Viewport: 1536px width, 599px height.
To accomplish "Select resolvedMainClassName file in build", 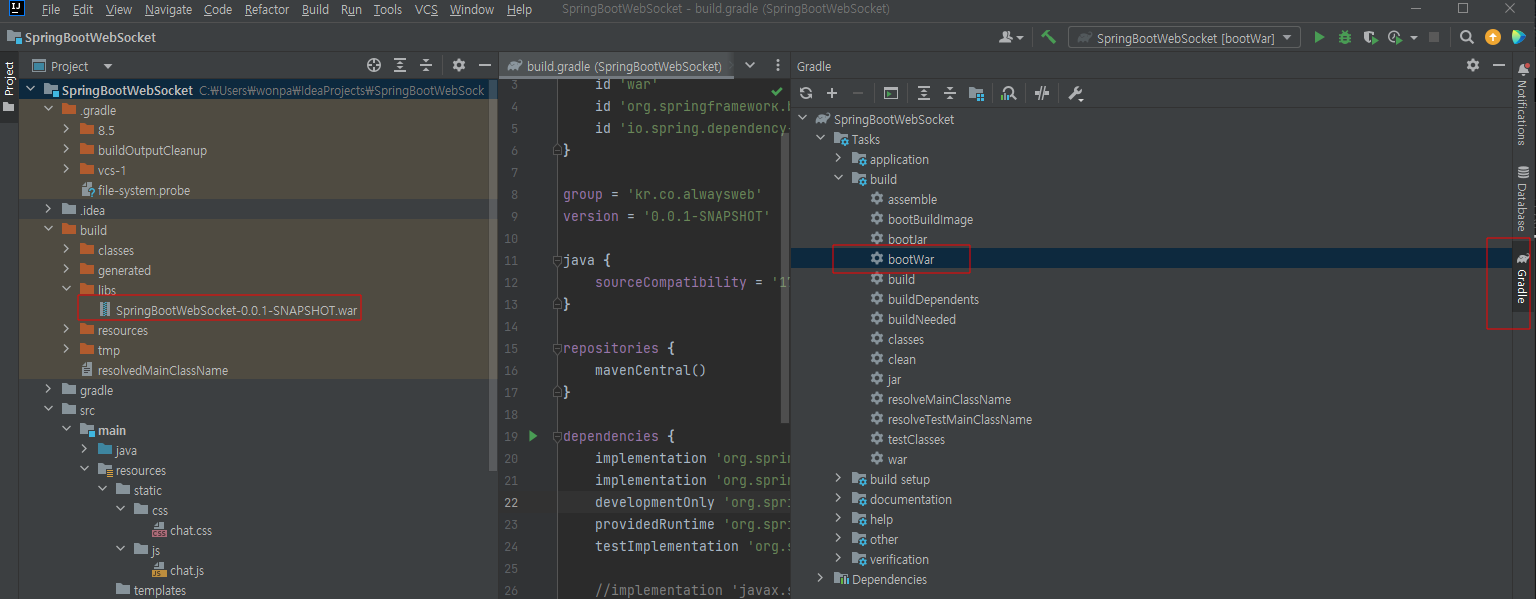I will [x=162, y=370].
